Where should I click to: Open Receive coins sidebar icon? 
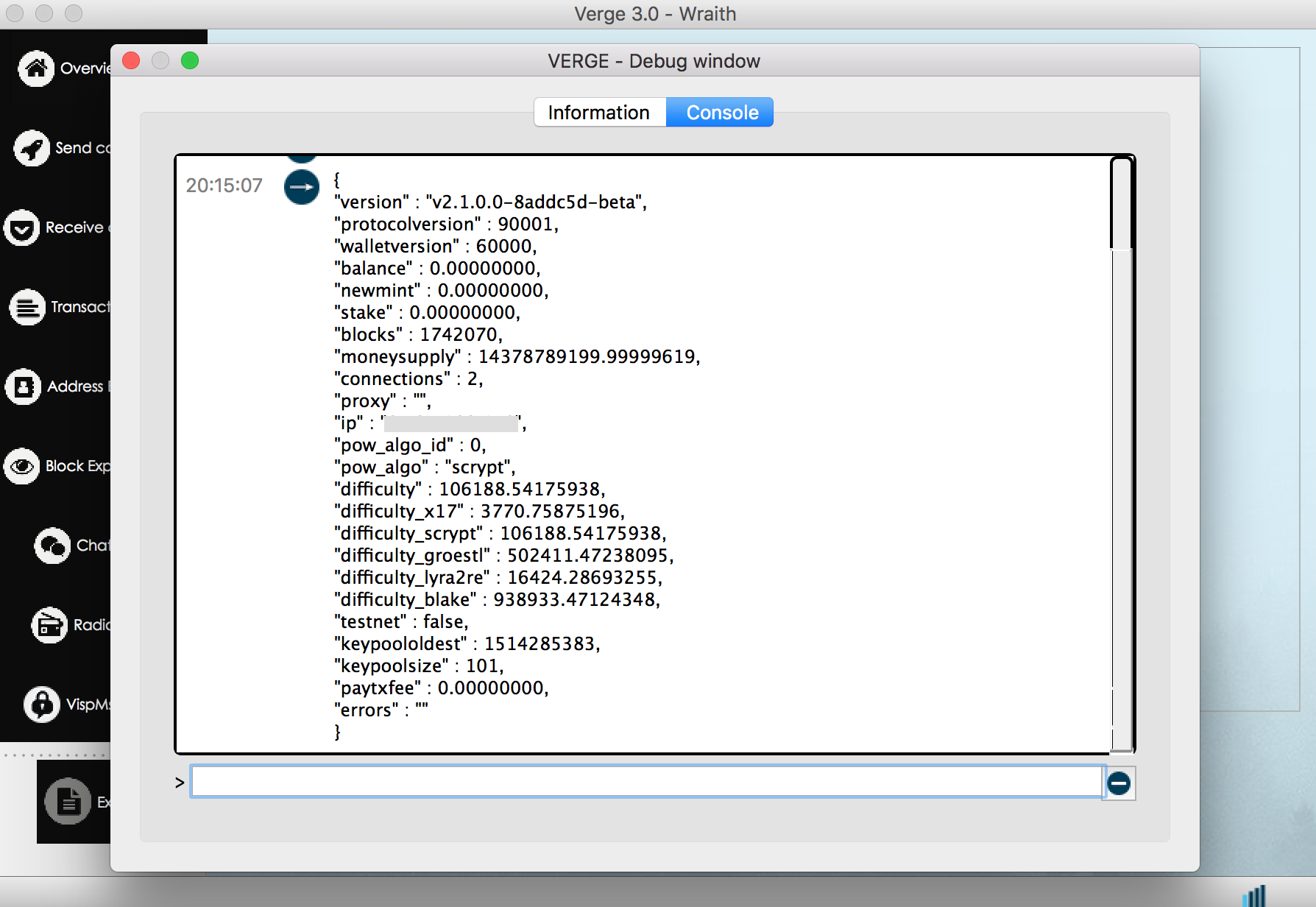pos(21,227)
